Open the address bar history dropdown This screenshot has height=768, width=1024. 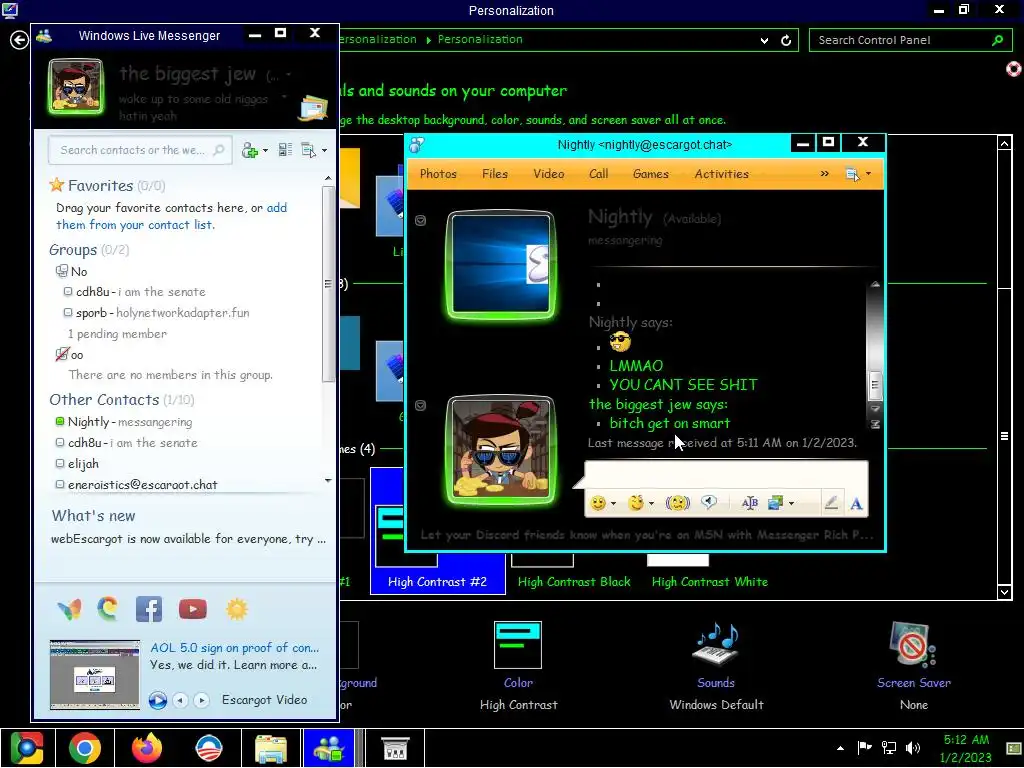click(764, 40)
